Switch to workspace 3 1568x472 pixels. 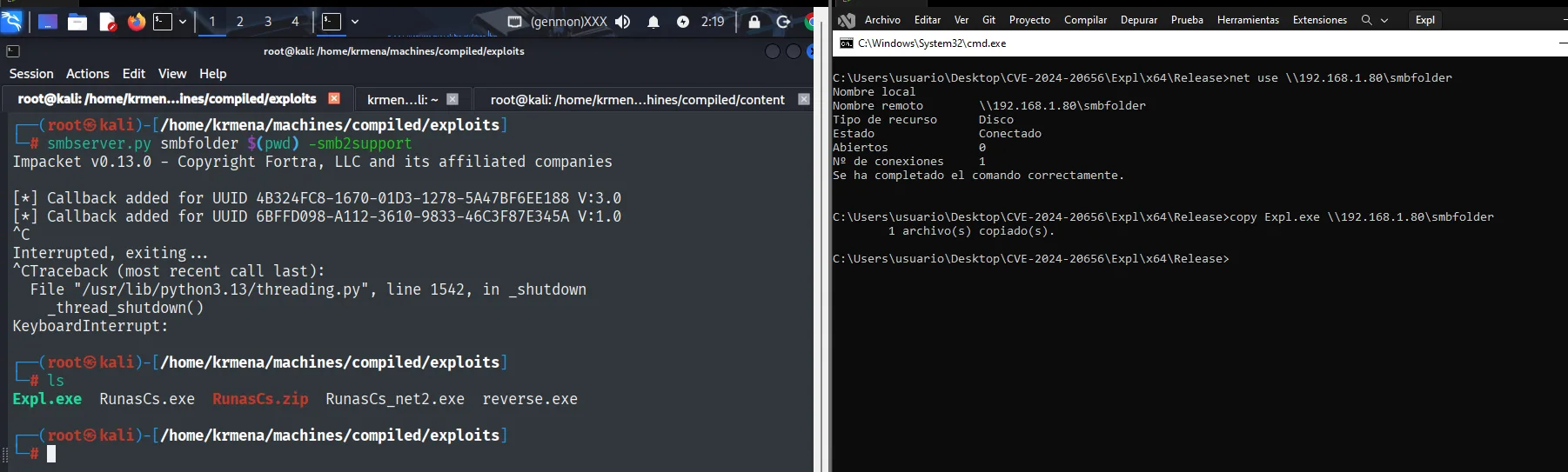pyautogui.click(x=268, y=22)
